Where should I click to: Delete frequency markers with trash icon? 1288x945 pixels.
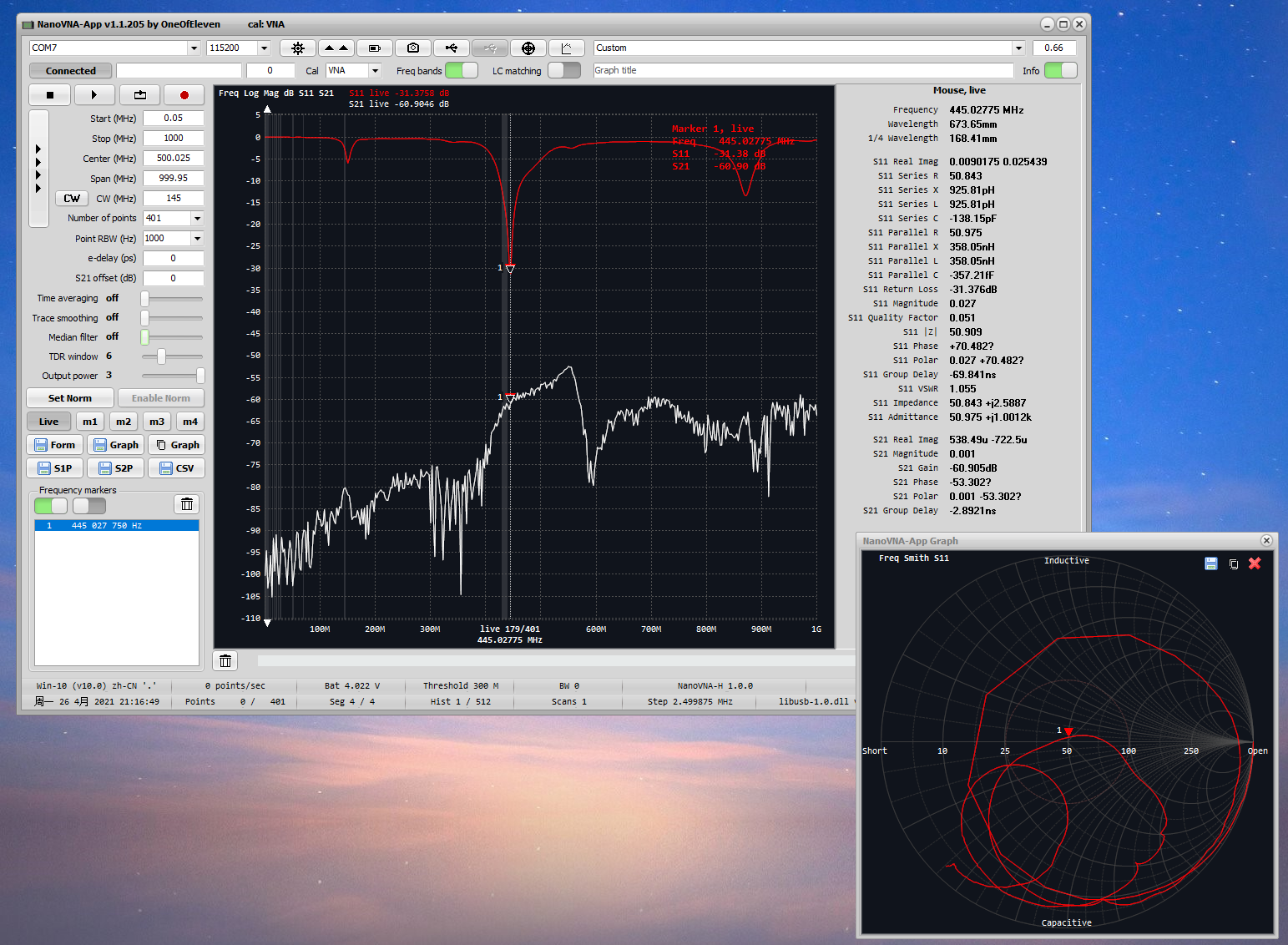pyautogui.click(x=187, y=504)
